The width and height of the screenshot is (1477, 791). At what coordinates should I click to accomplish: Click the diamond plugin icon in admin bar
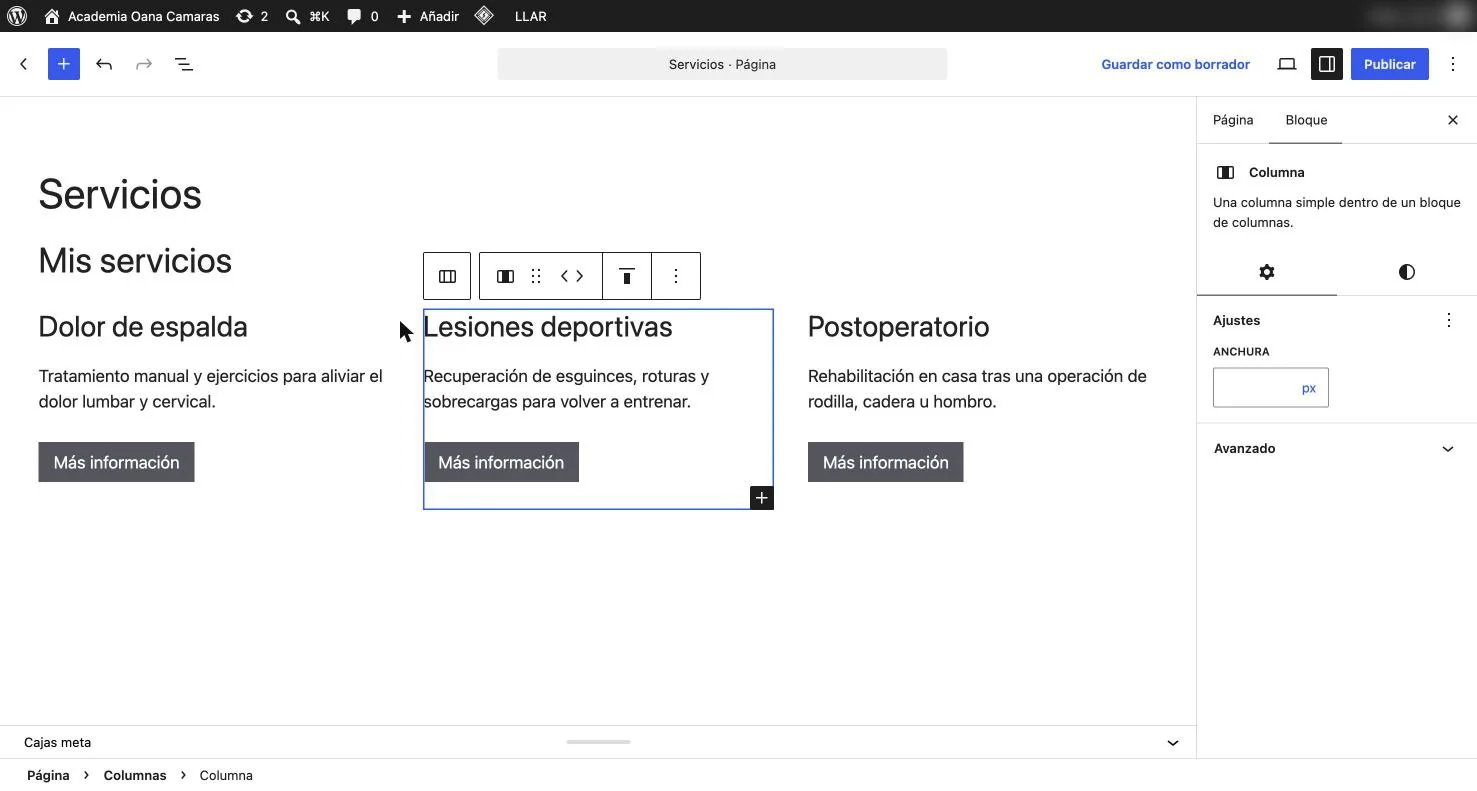(x=484, y=16)
